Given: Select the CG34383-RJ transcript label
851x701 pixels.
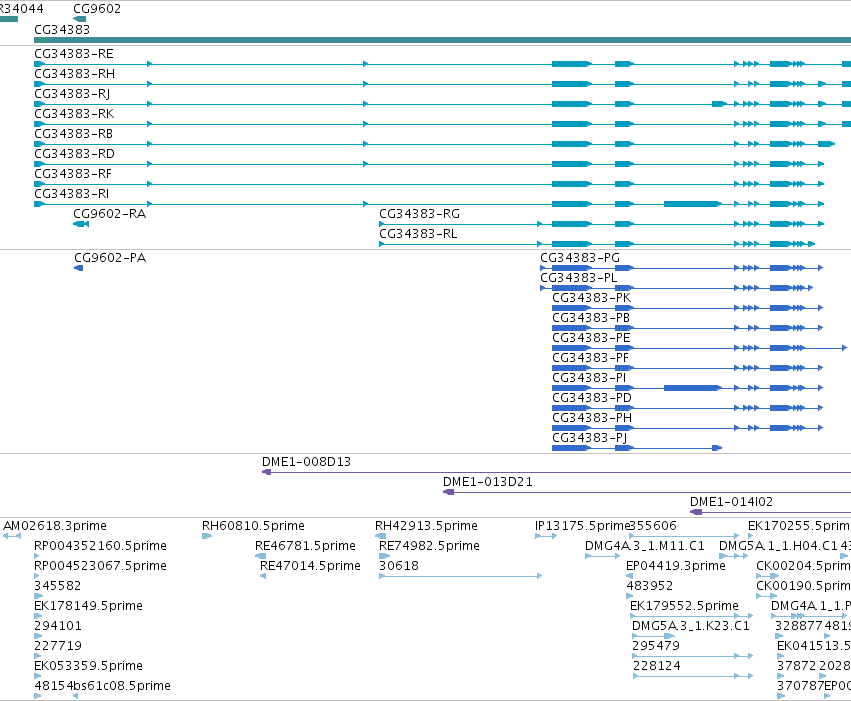Looking at the screenshot, I should coord(72,94).
